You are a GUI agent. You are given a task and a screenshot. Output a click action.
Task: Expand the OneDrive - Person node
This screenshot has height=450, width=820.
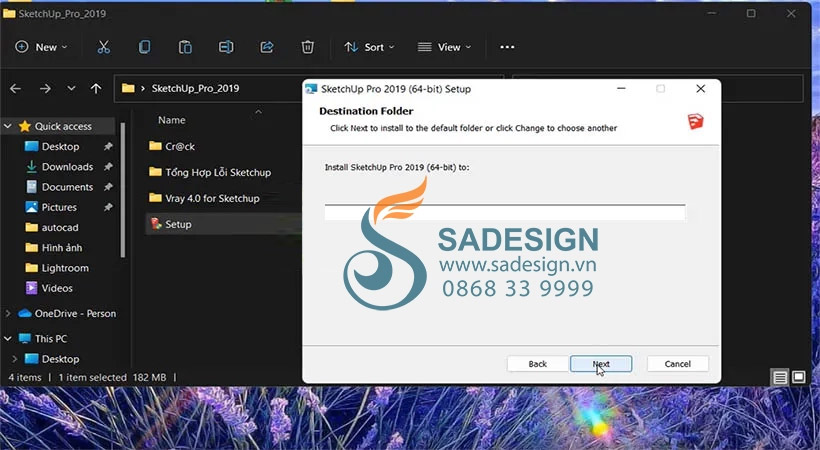8,313
